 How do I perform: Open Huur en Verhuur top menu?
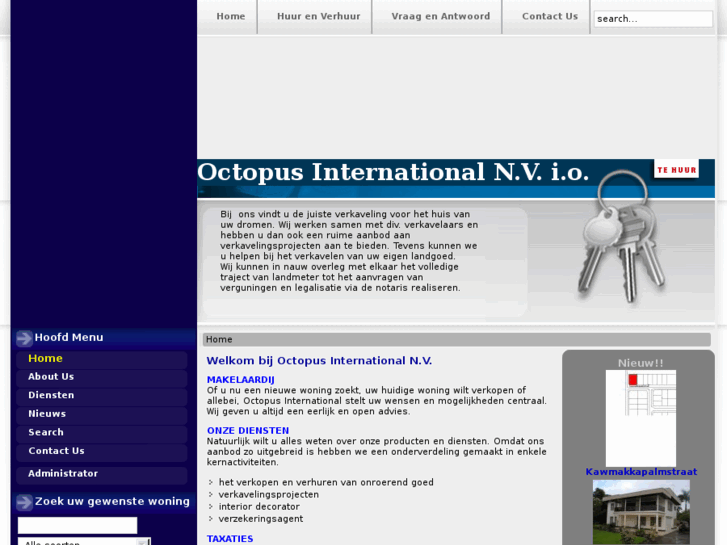319,16
